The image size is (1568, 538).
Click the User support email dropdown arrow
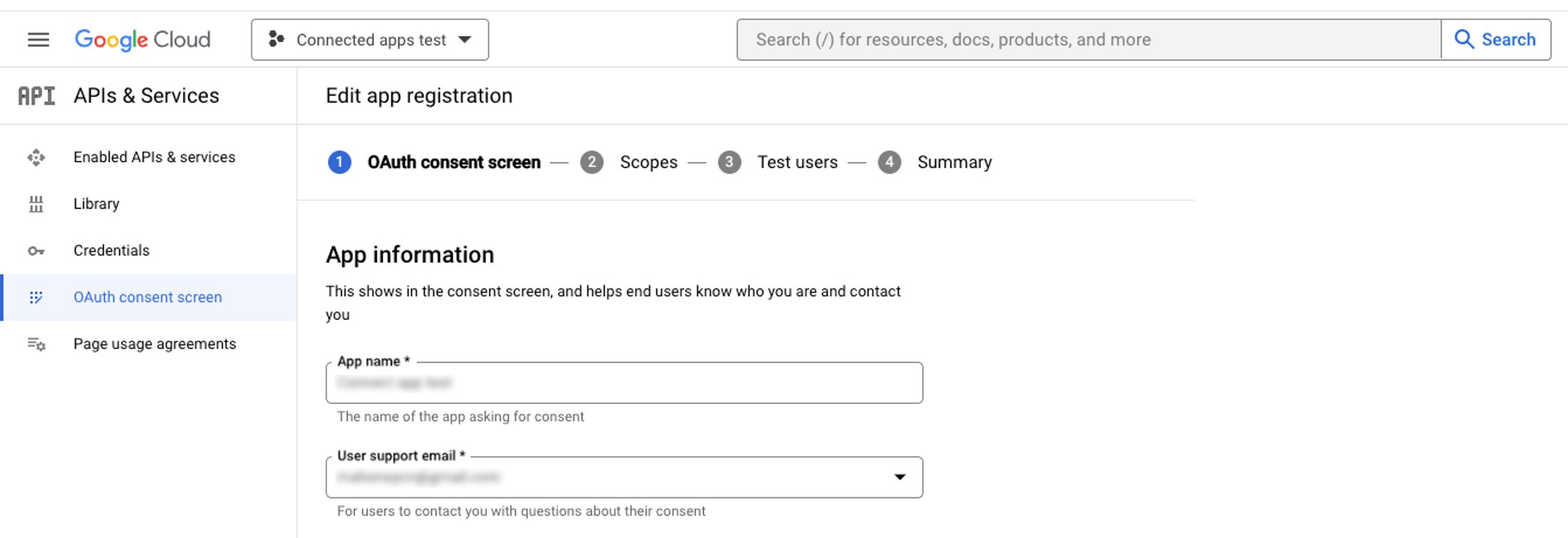(x=900, y=477)
